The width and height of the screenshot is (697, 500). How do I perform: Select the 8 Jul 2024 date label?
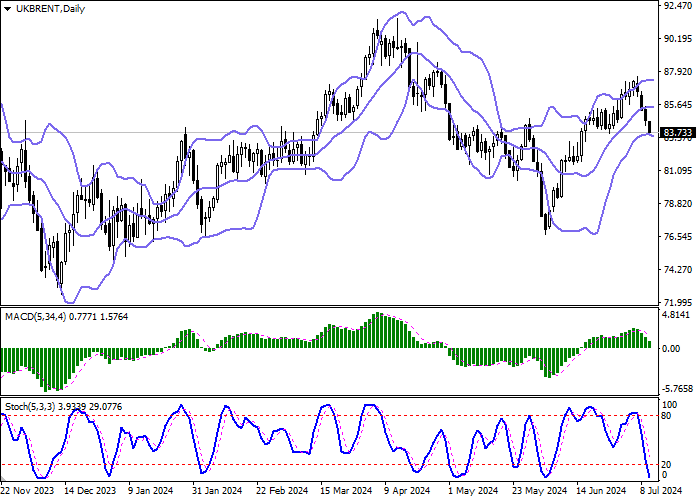(661, 491)
